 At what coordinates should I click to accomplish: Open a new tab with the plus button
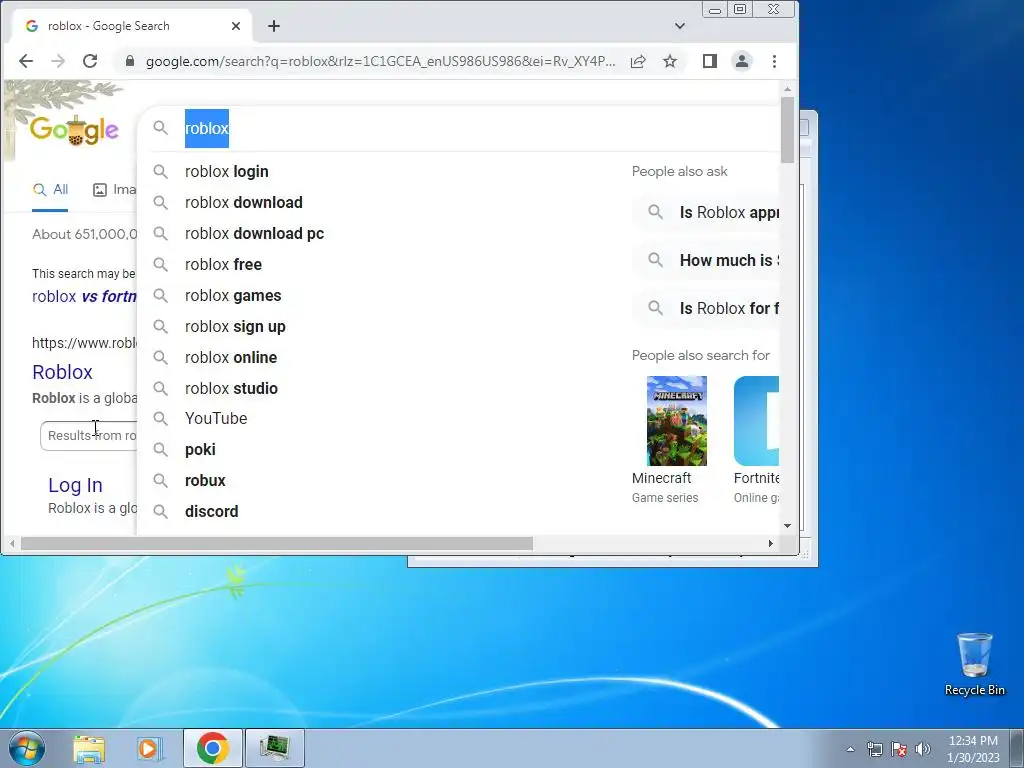274,26
